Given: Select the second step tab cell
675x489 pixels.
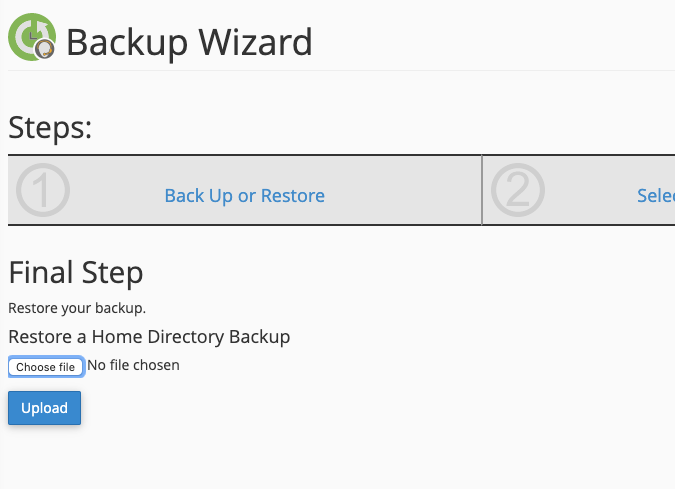Looking at the screenshot, I should pyautogui.click(x=579, y=190).
